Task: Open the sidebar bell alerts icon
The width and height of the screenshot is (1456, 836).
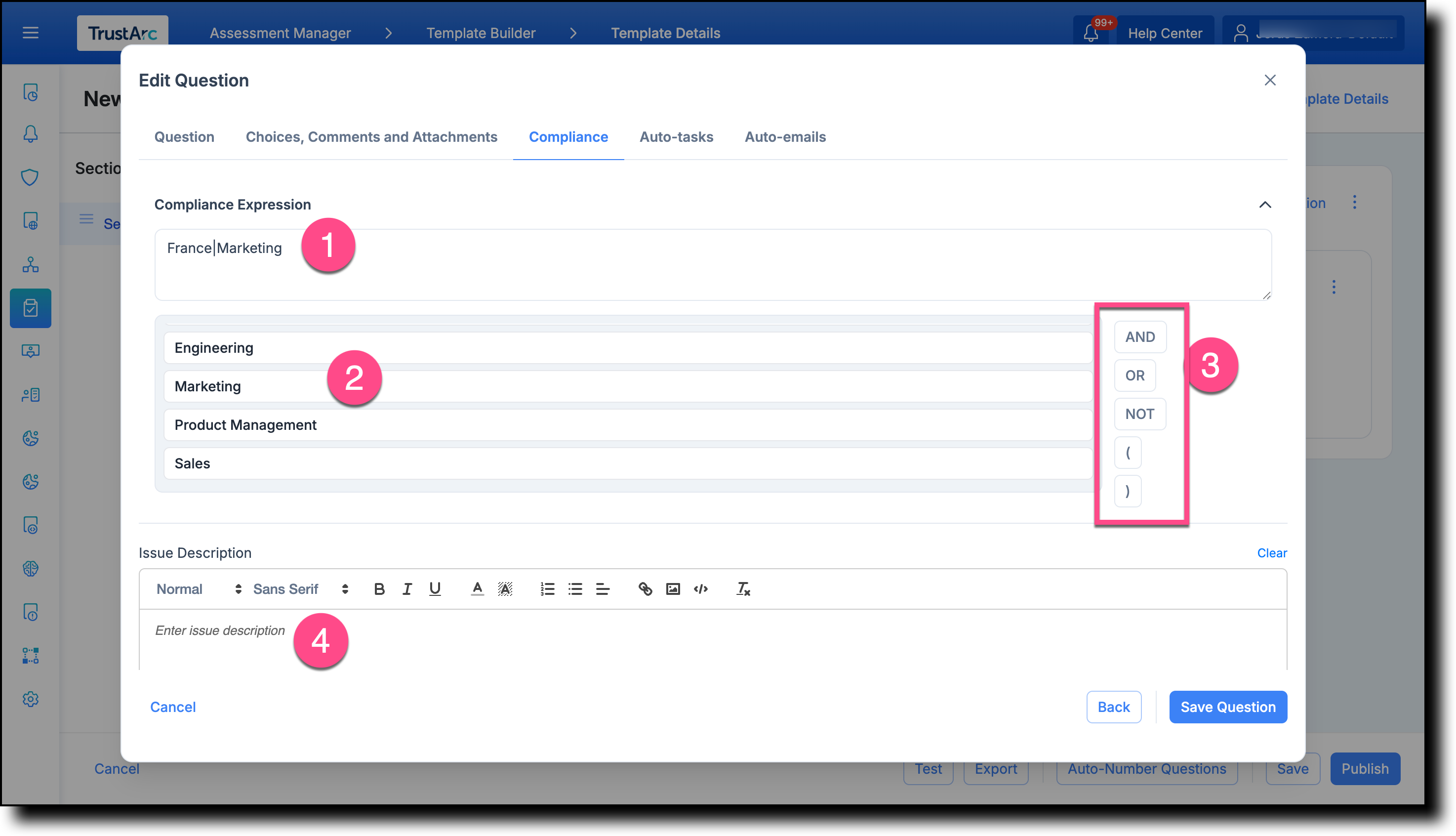Action: (31, 134)
